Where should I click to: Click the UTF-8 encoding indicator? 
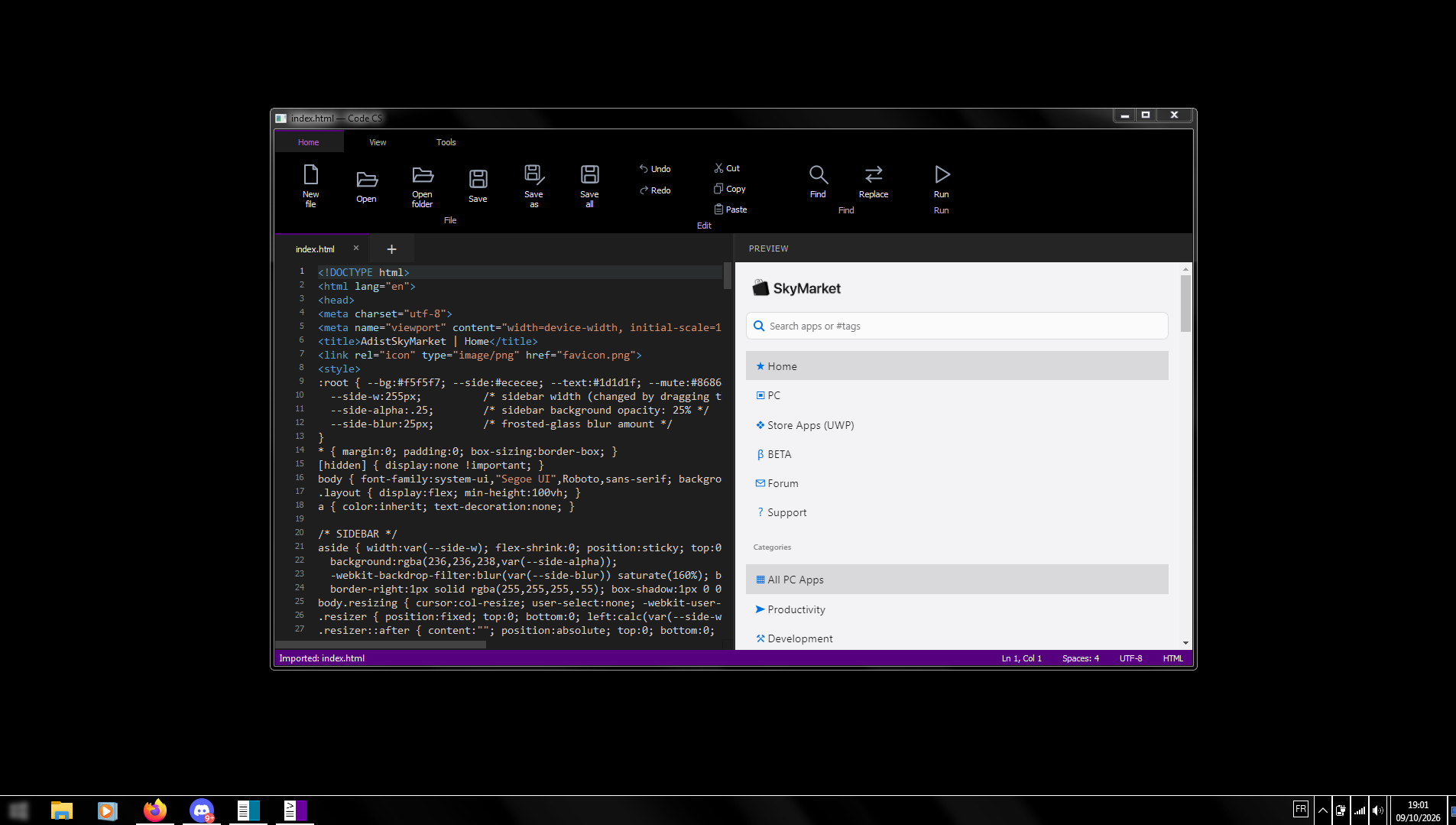click(1130, 658)
